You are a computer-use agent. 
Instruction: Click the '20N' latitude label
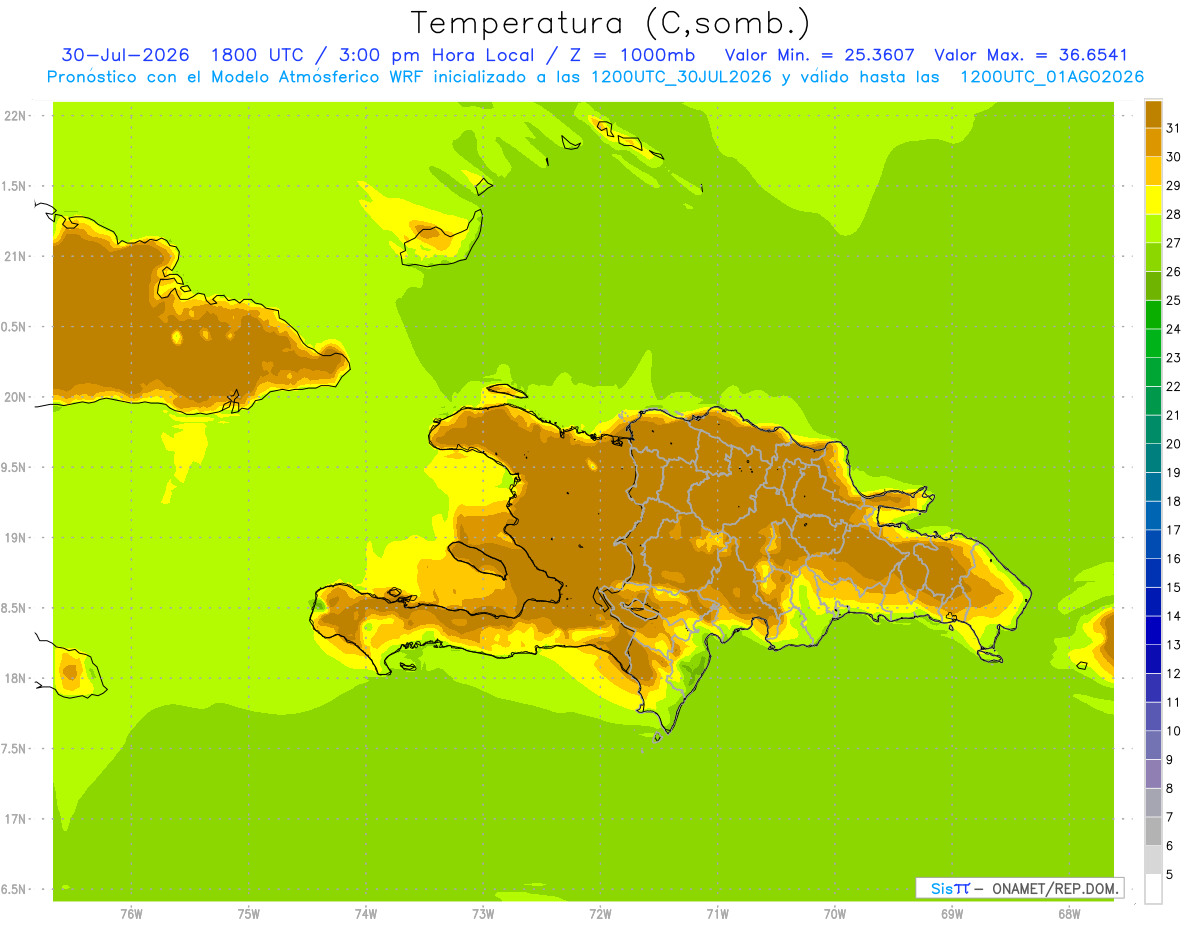(x=16, y=397)
